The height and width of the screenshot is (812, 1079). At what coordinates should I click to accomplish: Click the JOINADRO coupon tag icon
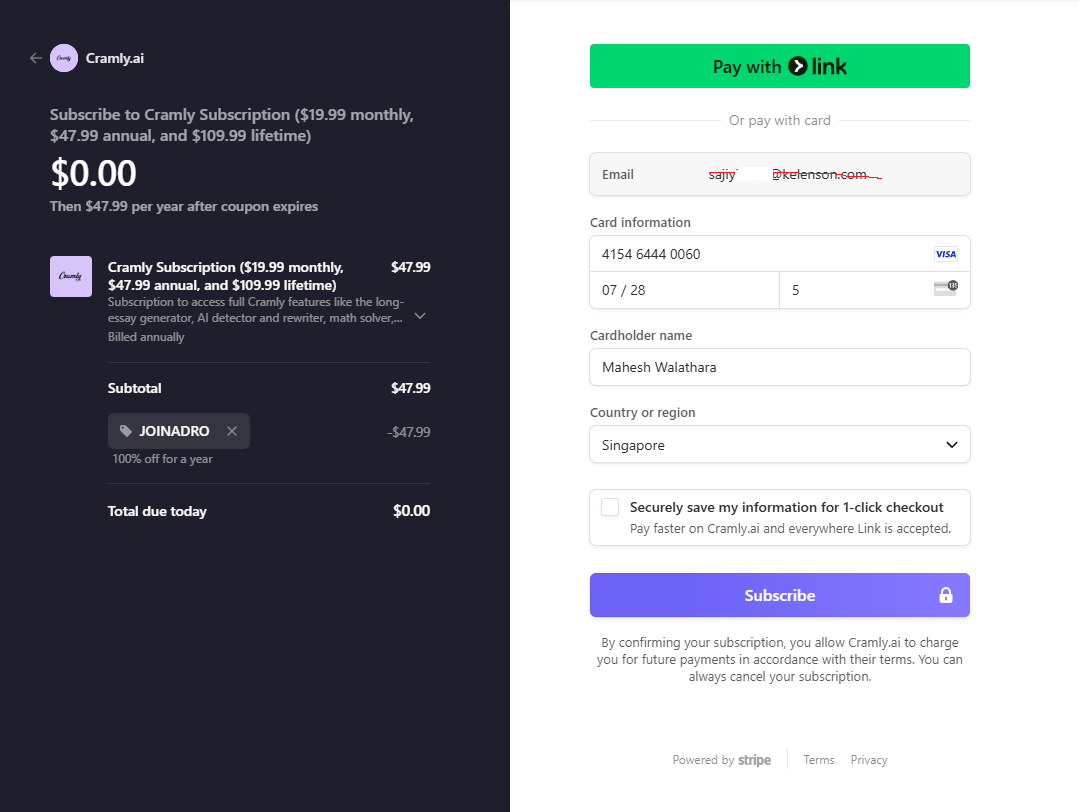pyautogui.click(x=126, y=431)
